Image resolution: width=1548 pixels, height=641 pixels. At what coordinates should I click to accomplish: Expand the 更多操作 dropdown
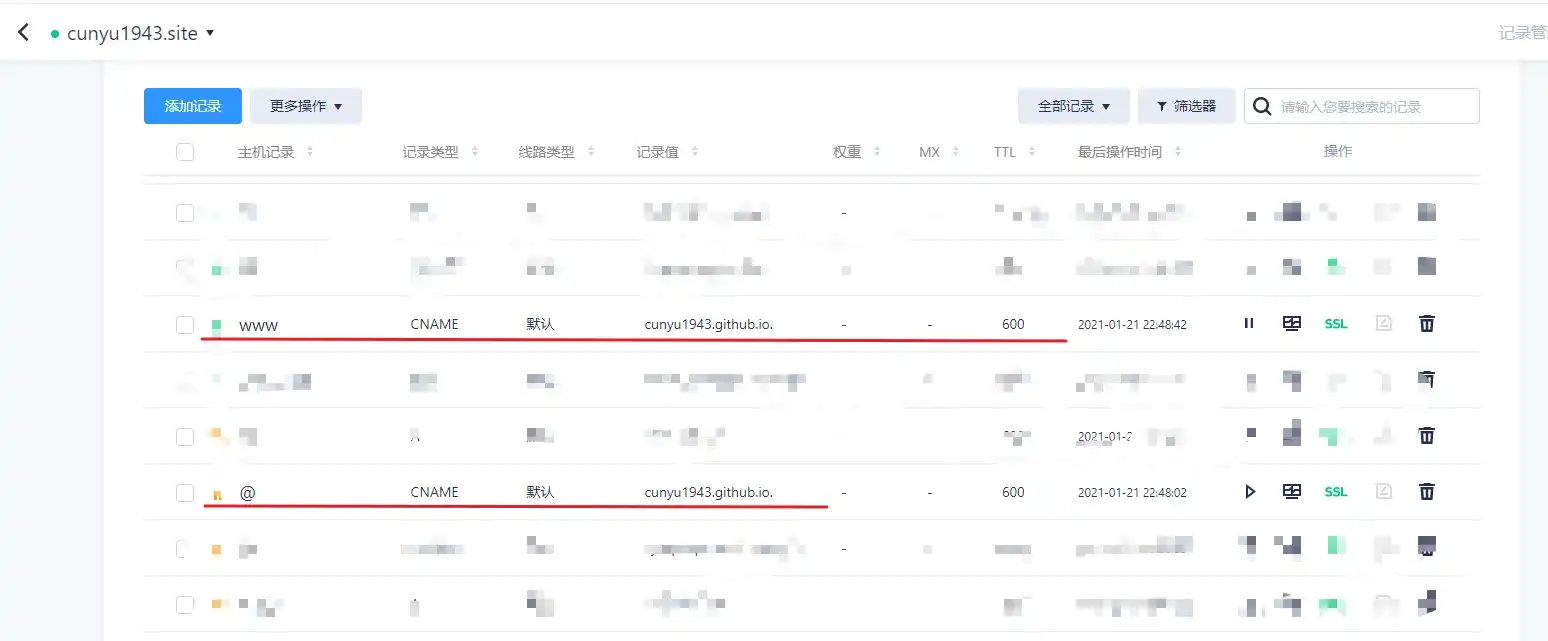(306, 106)
